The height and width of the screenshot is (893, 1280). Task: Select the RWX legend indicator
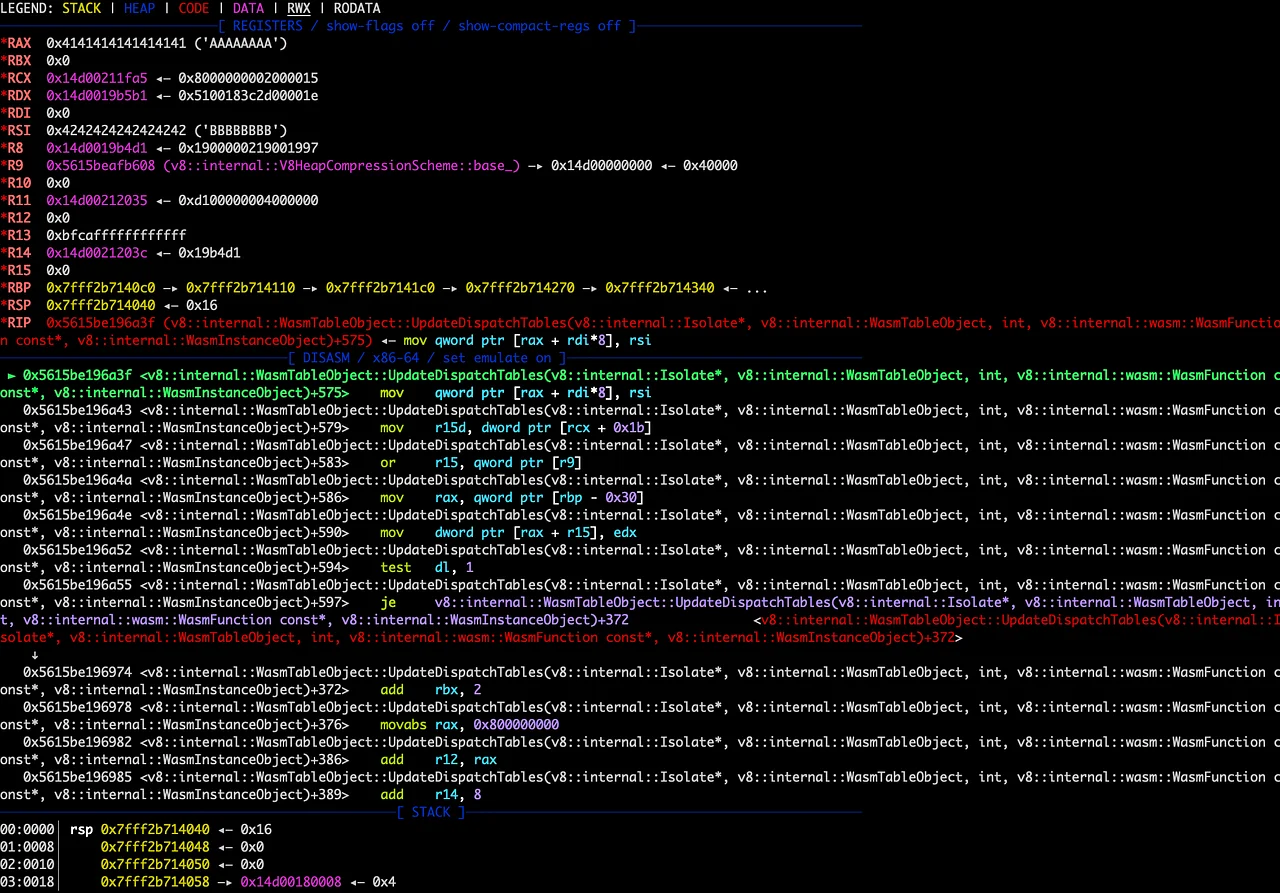pyautogui.click(x=298, y=8)
